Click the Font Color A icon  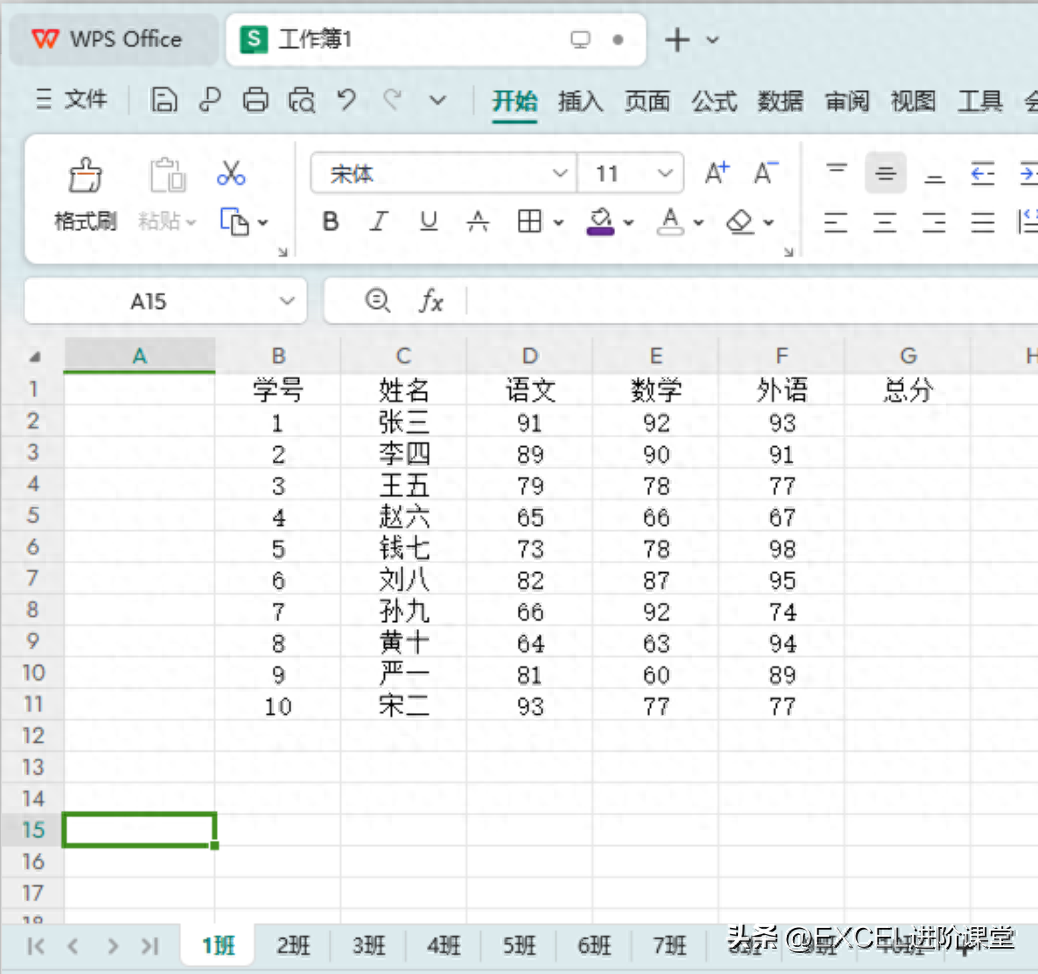click(x=670, y=222)
